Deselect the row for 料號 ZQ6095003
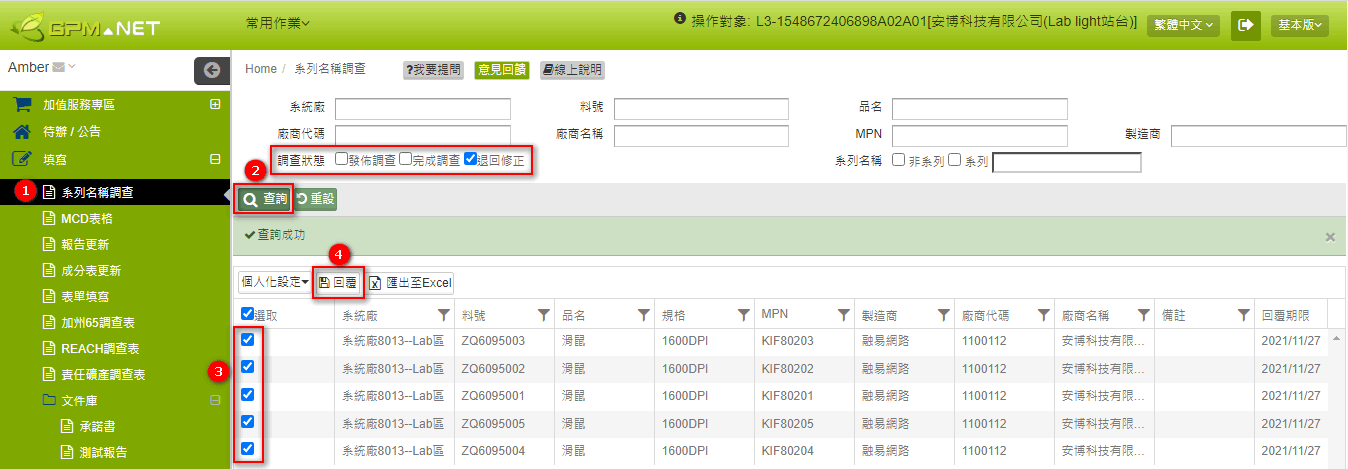The width and height of the screenshot is (1348, 469). click(x=248, y=340)
